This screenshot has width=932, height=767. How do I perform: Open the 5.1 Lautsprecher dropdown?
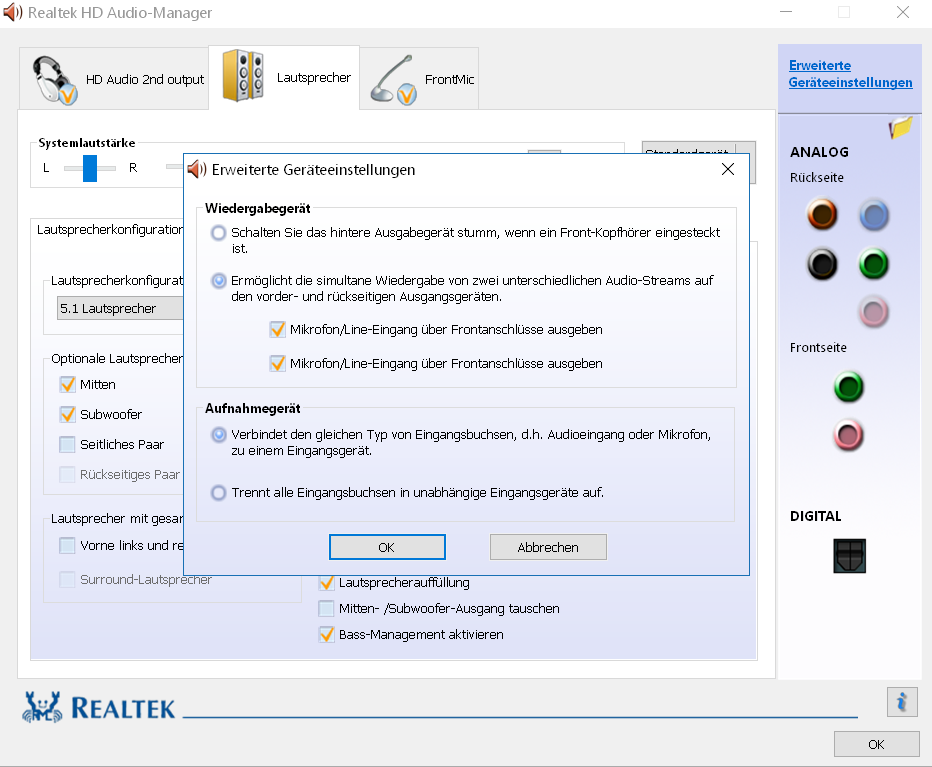tap(120, 308)
